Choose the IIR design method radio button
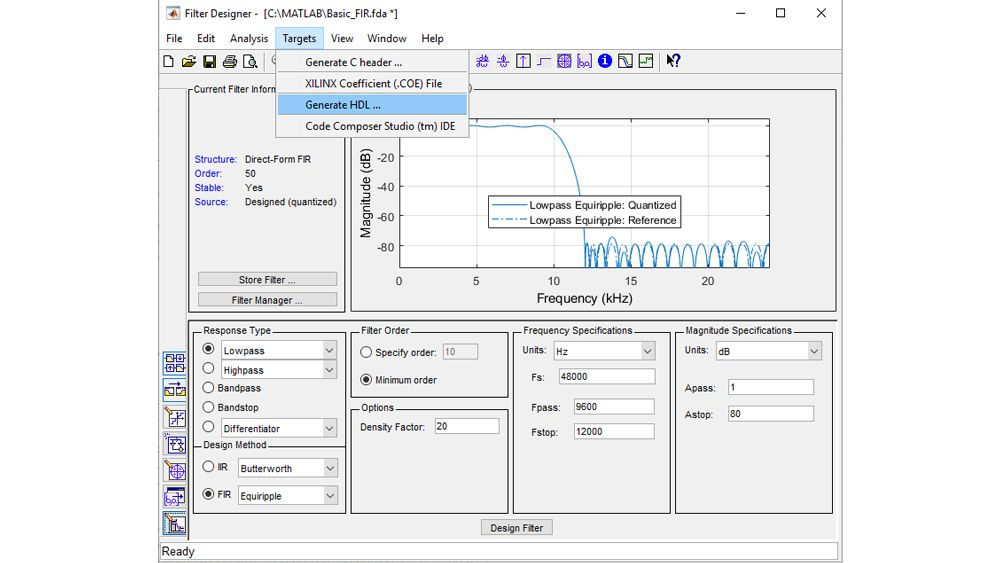 point(208,467)
